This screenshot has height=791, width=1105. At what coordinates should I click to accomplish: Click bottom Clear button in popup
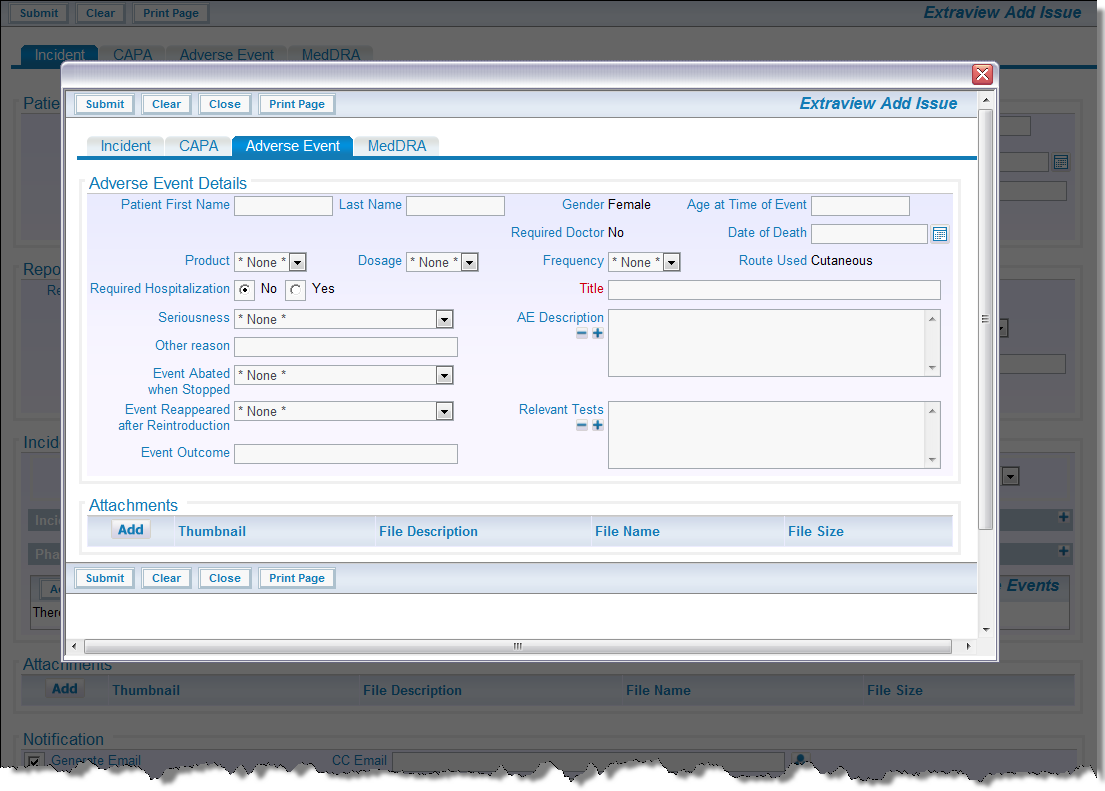tap(166, 578)
